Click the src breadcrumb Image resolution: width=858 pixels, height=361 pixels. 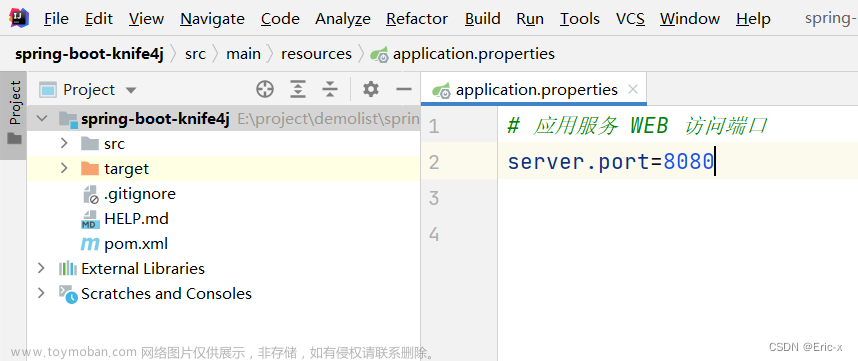coord(195,54)
